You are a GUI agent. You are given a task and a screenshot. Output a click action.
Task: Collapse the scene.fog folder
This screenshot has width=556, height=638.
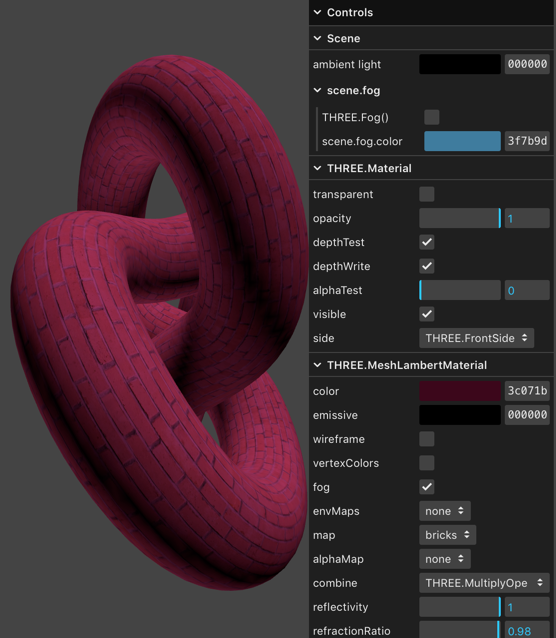click(x=317, y=90)
